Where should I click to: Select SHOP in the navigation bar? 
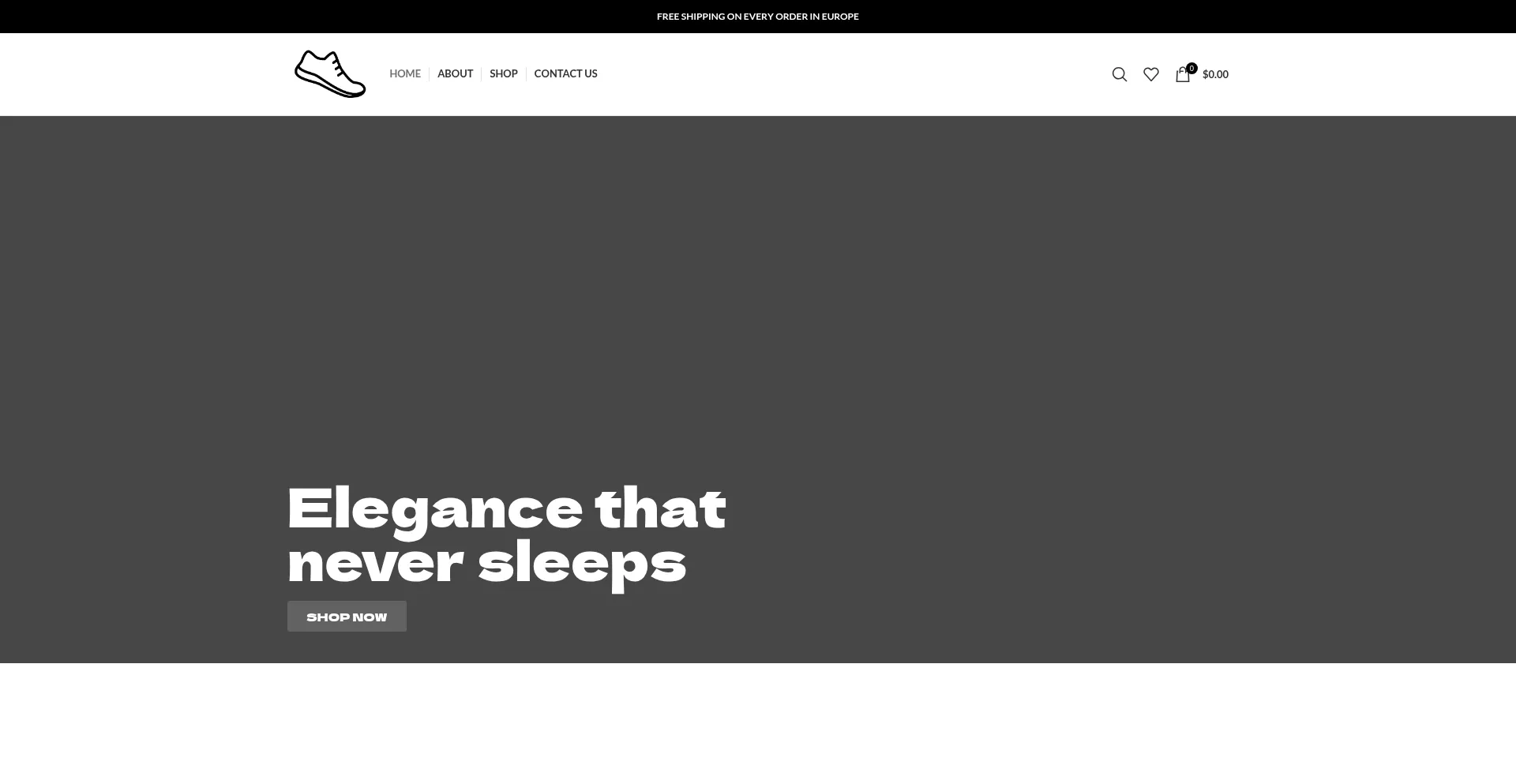click(x=503, y=73)
